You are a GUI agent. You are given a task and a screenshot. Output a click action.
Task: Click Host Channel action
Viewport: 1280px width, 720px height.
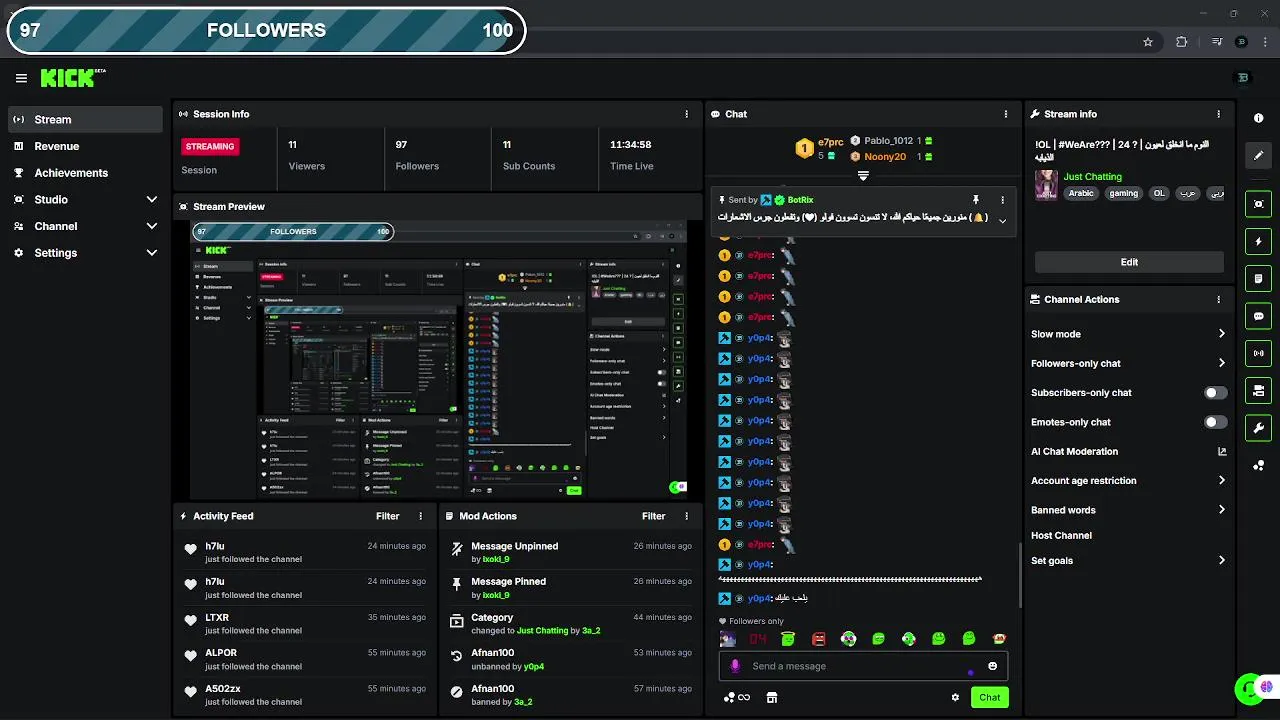pyautogui.click(x=1061, y=535)
